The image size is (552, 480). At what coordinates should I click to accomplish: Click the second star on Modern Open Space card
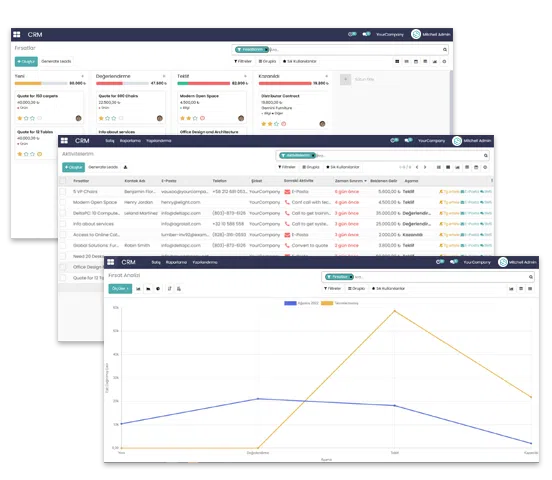(189, 118)
